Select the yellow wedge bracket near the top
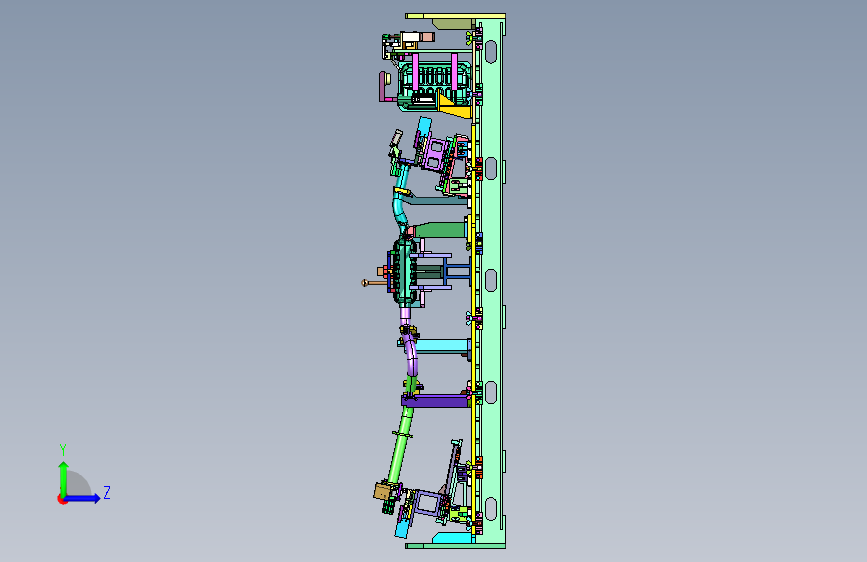 455,106
